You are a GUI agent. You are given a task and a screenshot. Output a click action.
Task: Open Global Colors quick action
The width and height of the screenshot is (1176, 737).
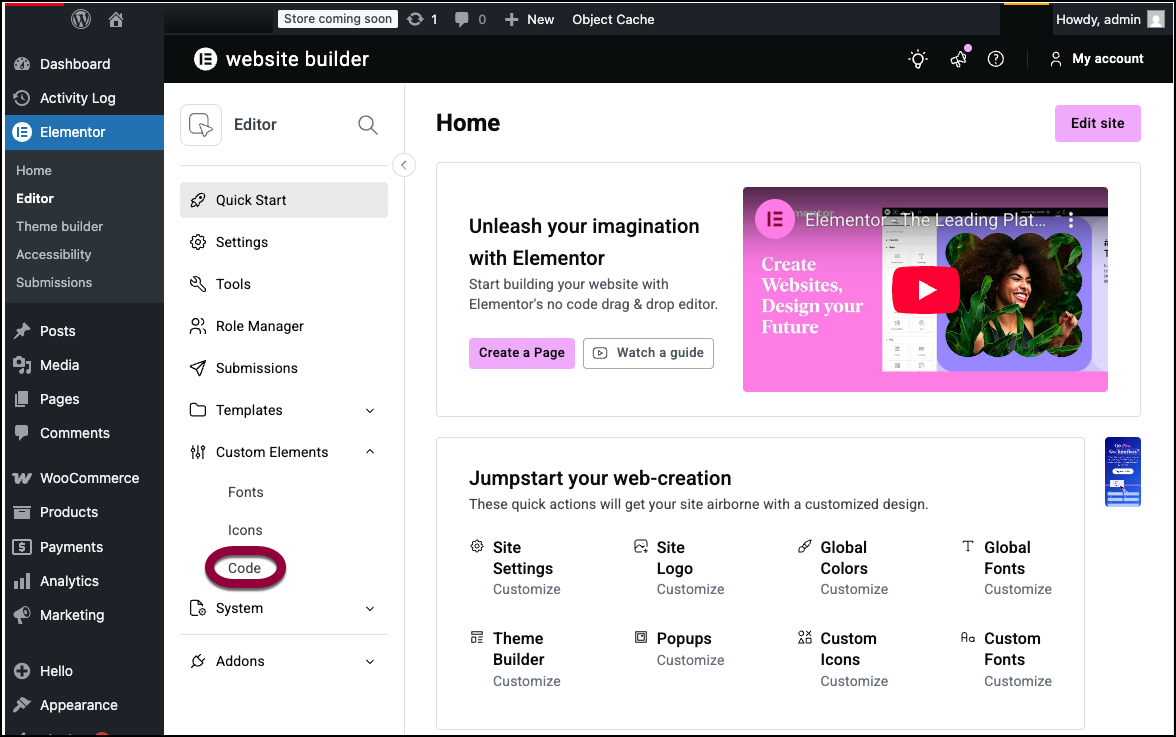click(x=843, y=558)
